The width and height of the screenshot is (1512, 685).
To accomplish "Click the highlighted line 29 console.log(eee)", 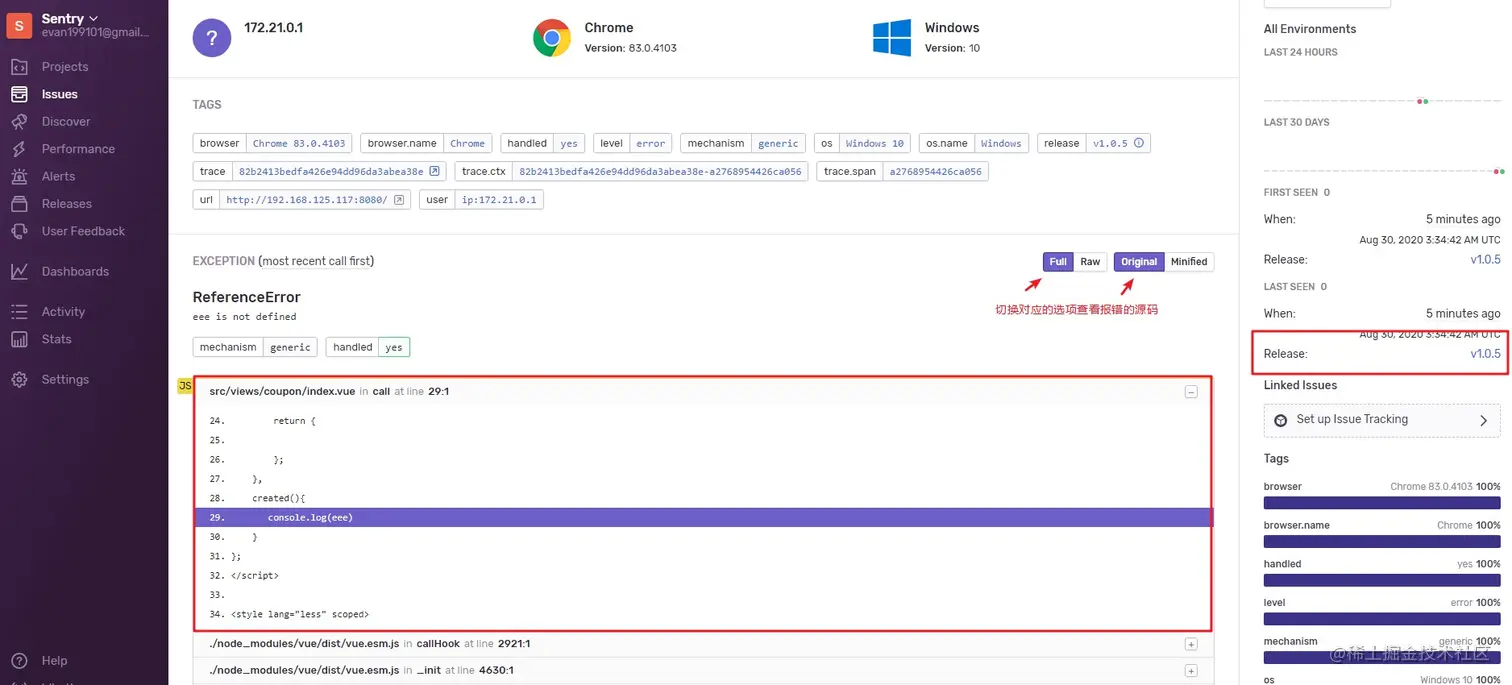I will tap(703, 517).
